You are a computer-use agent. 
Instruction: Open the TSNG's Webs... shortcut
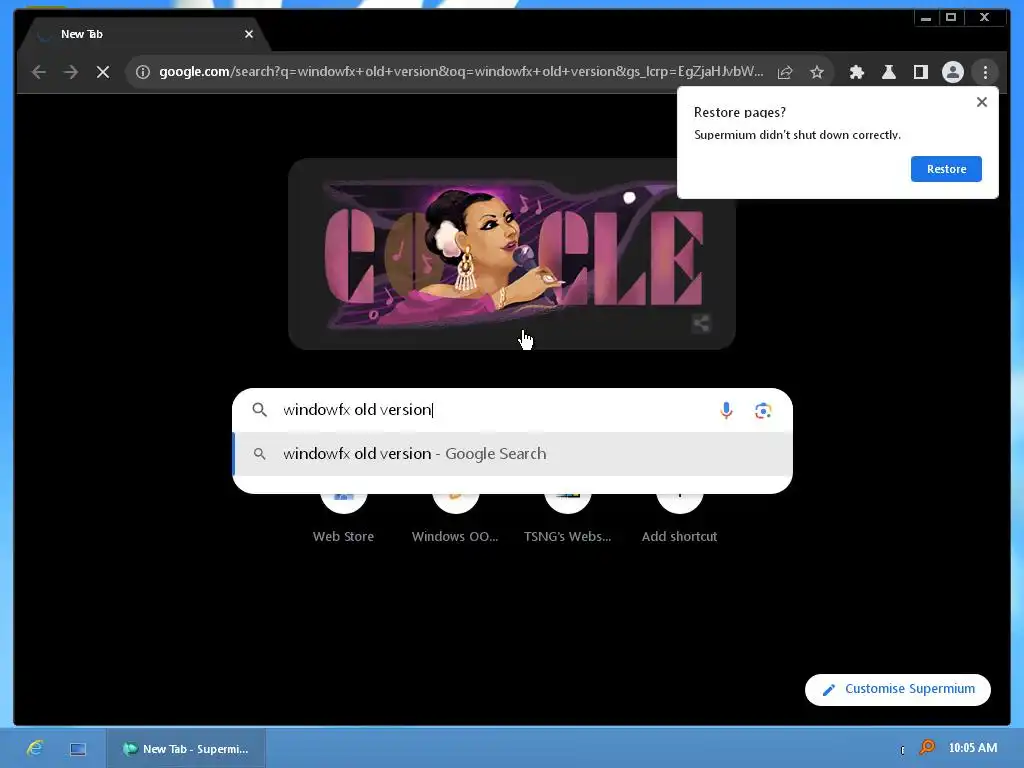click(x=568, y=517)
